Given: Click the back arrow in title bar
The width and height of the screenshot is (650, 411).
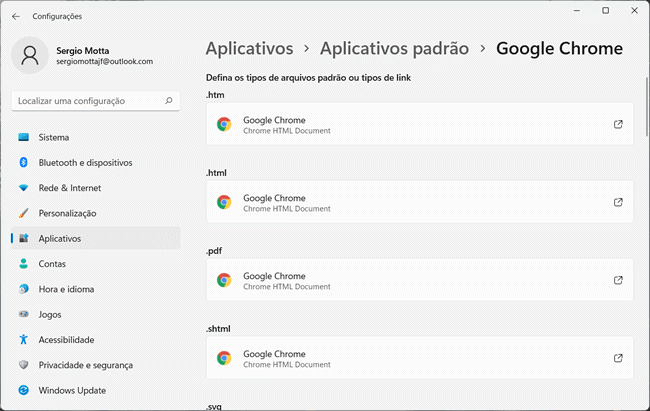Looking at the screenshot, I should [x=15, y=16].
